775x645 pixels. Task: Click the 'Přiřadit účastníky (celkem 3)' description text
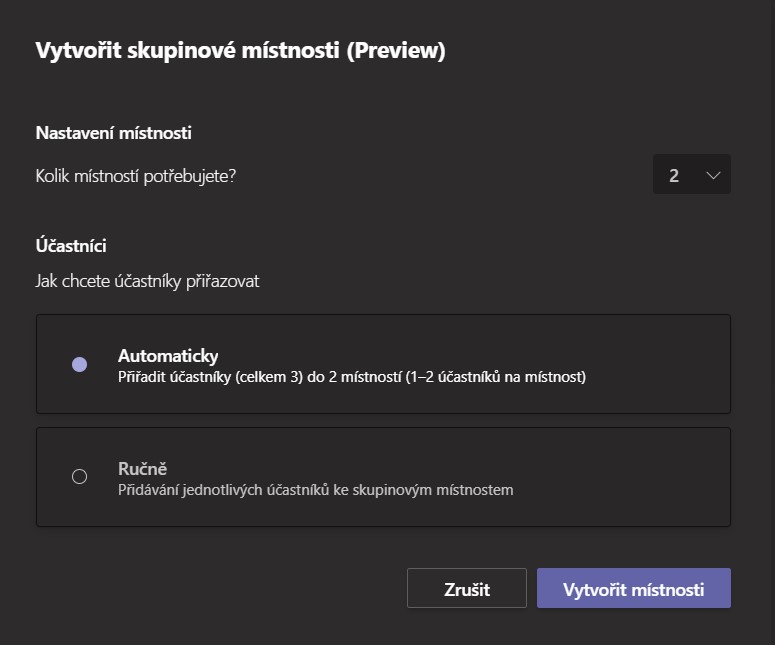[x=210, y=377]
